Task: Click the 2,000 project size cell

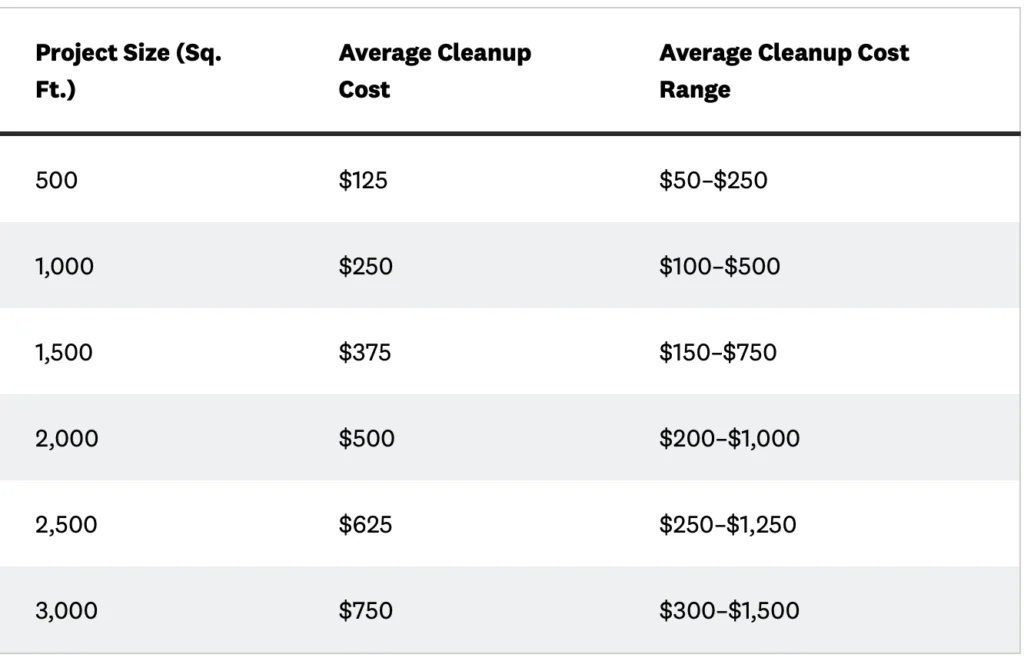Action: point(67,439)
